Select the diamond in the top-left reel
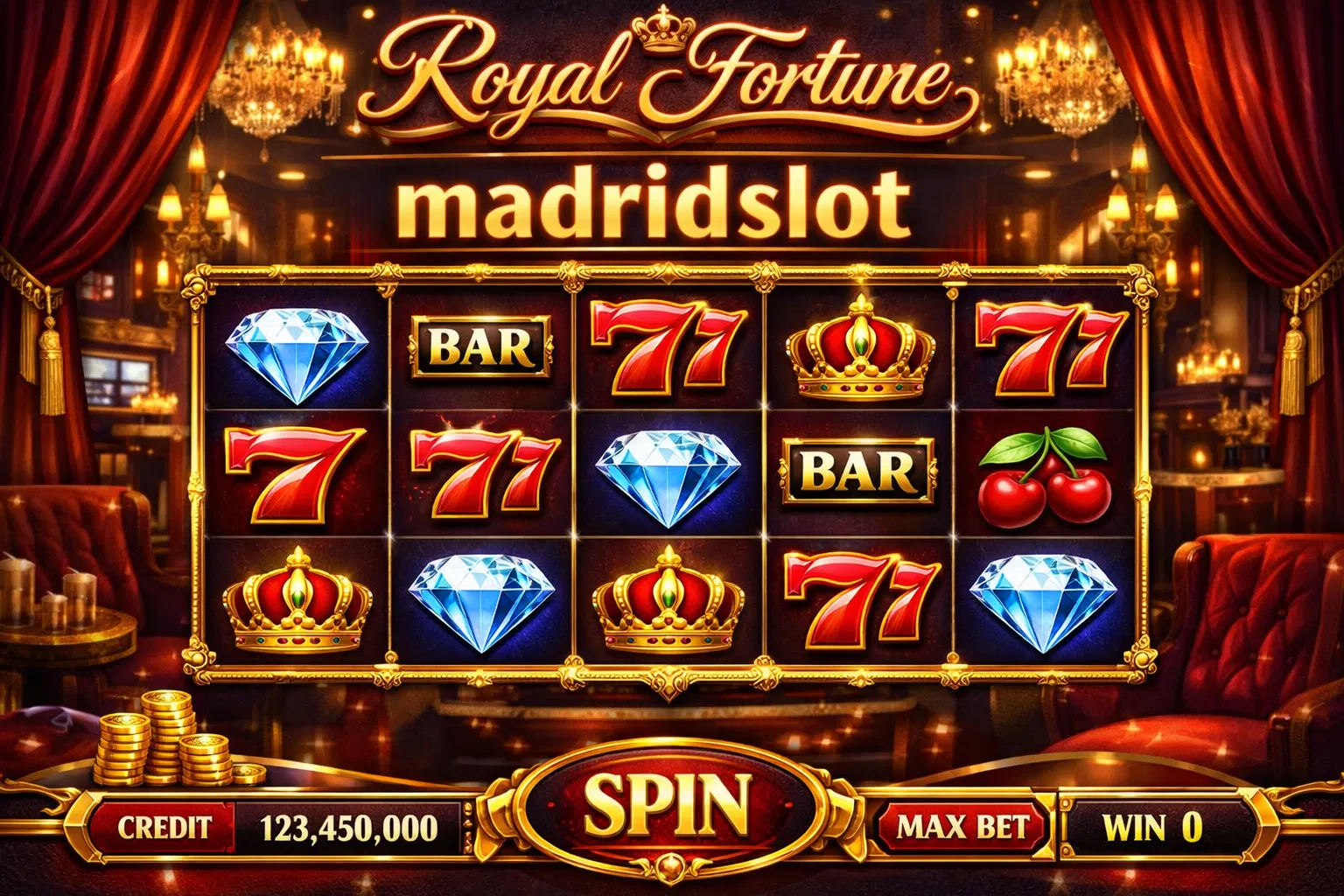Screen dimensions: 1344x896 pos(297,351)
